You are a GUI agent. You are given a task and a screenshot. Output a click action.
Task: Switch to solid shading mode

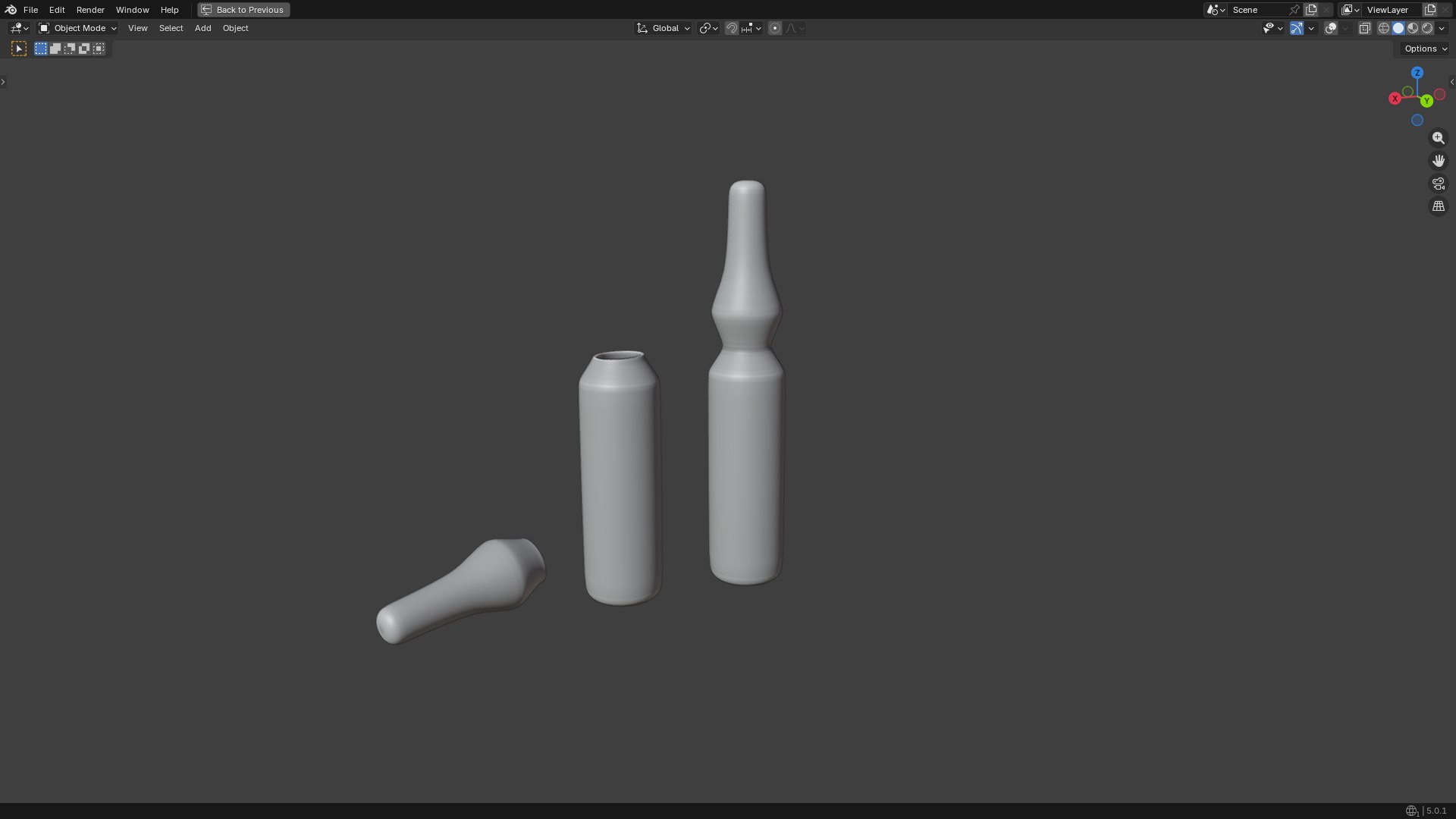click(1398, 28)
